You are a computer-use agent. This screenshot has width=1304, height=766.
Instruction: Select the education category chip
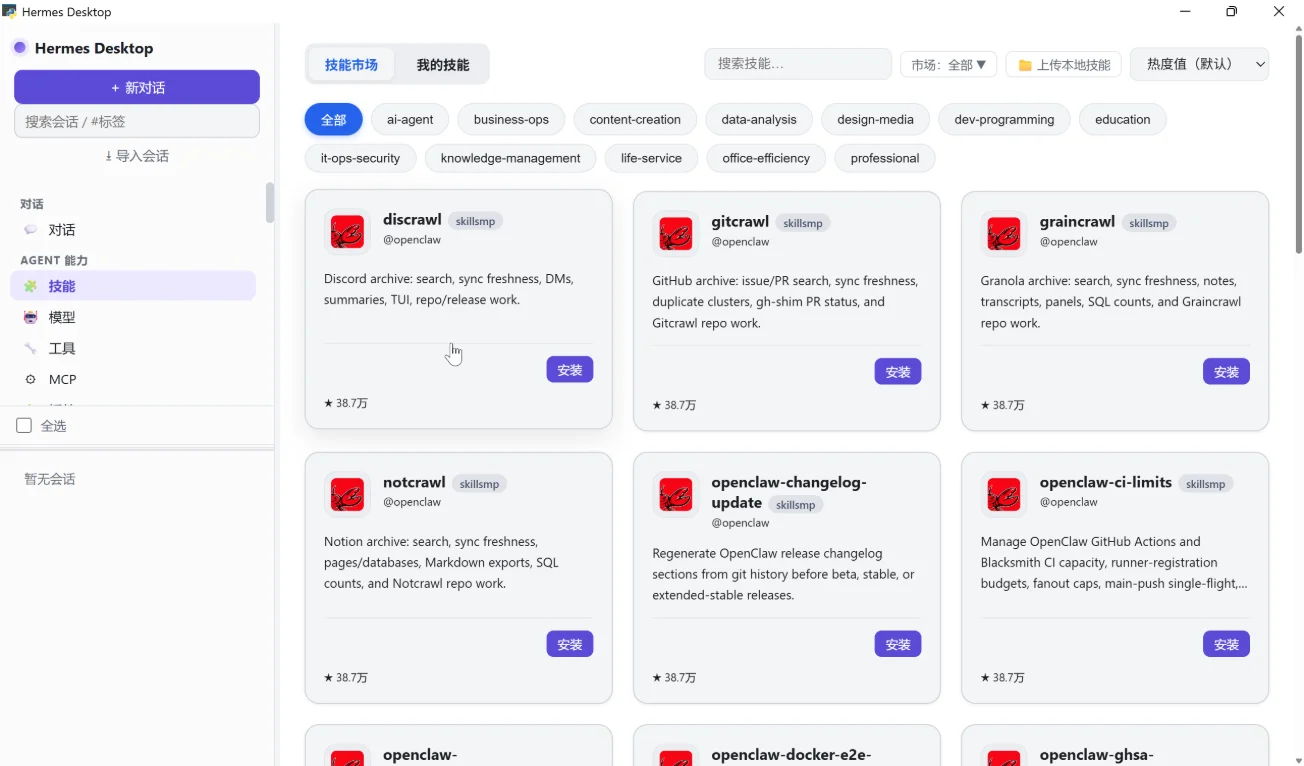(x=1123, y=119)
